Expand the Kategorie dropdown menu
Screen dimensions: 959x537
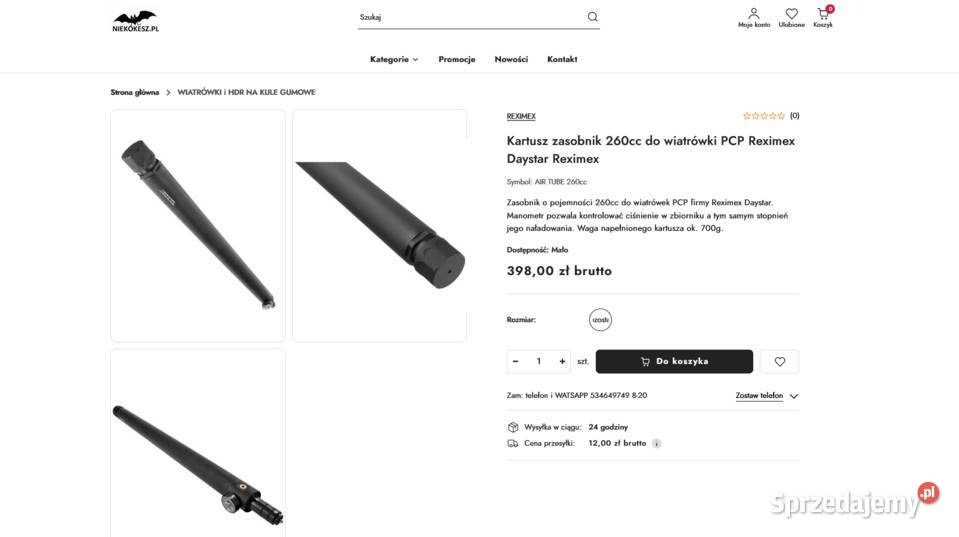(x=394, y=59)
